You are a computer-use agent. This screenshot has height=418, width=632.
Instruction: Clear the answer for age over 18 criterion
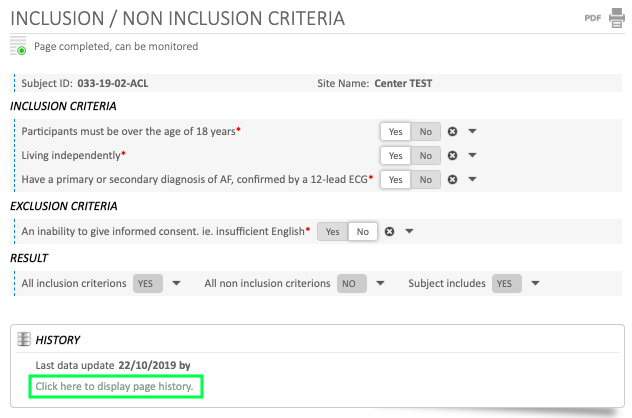pos(453,131)
